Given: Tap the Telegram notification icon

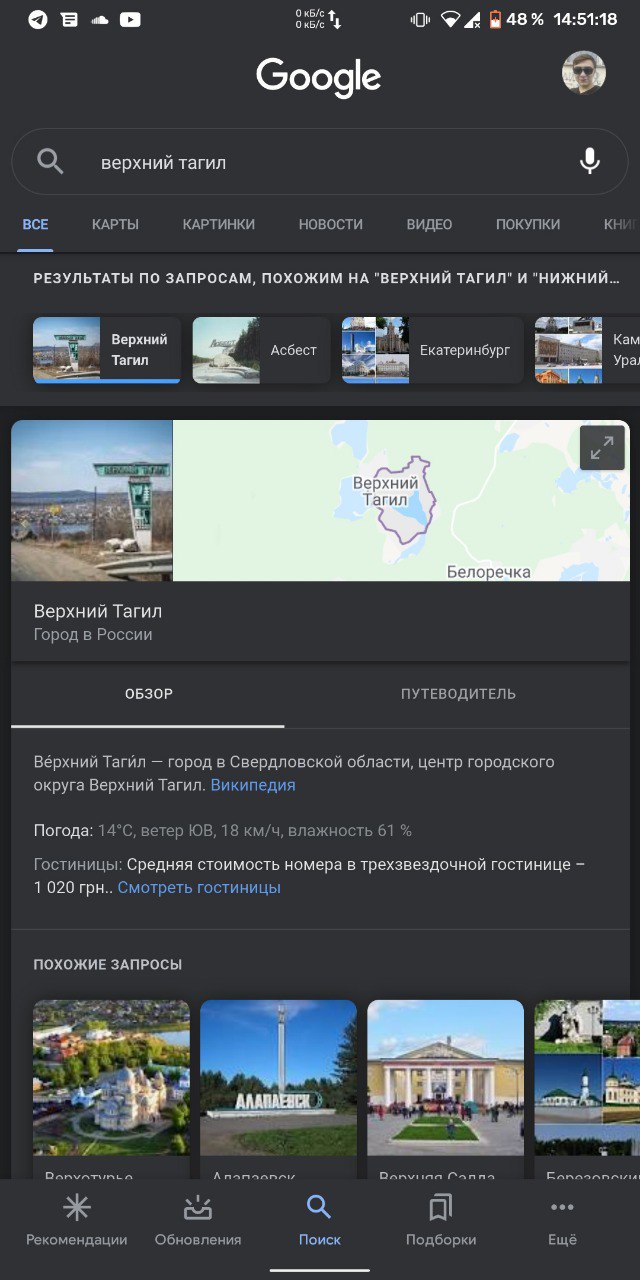Looking at the screenshot, I should (x=38, y=19).
